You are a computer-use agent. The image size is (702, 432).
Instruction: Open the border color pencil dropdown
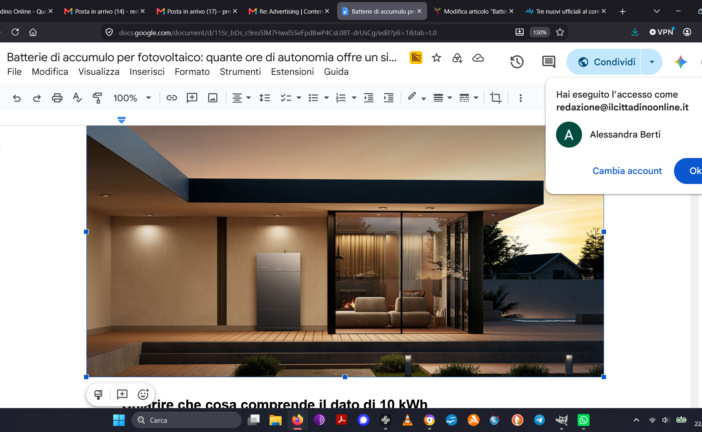(416, 97)
